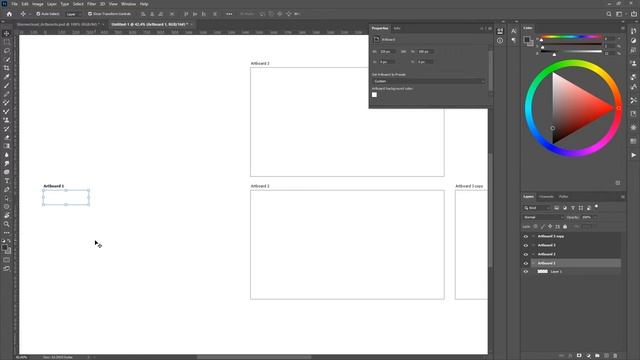Screen dimensions: 640x360
Task: Switch to the Channels tab
Action: (546, 197)
